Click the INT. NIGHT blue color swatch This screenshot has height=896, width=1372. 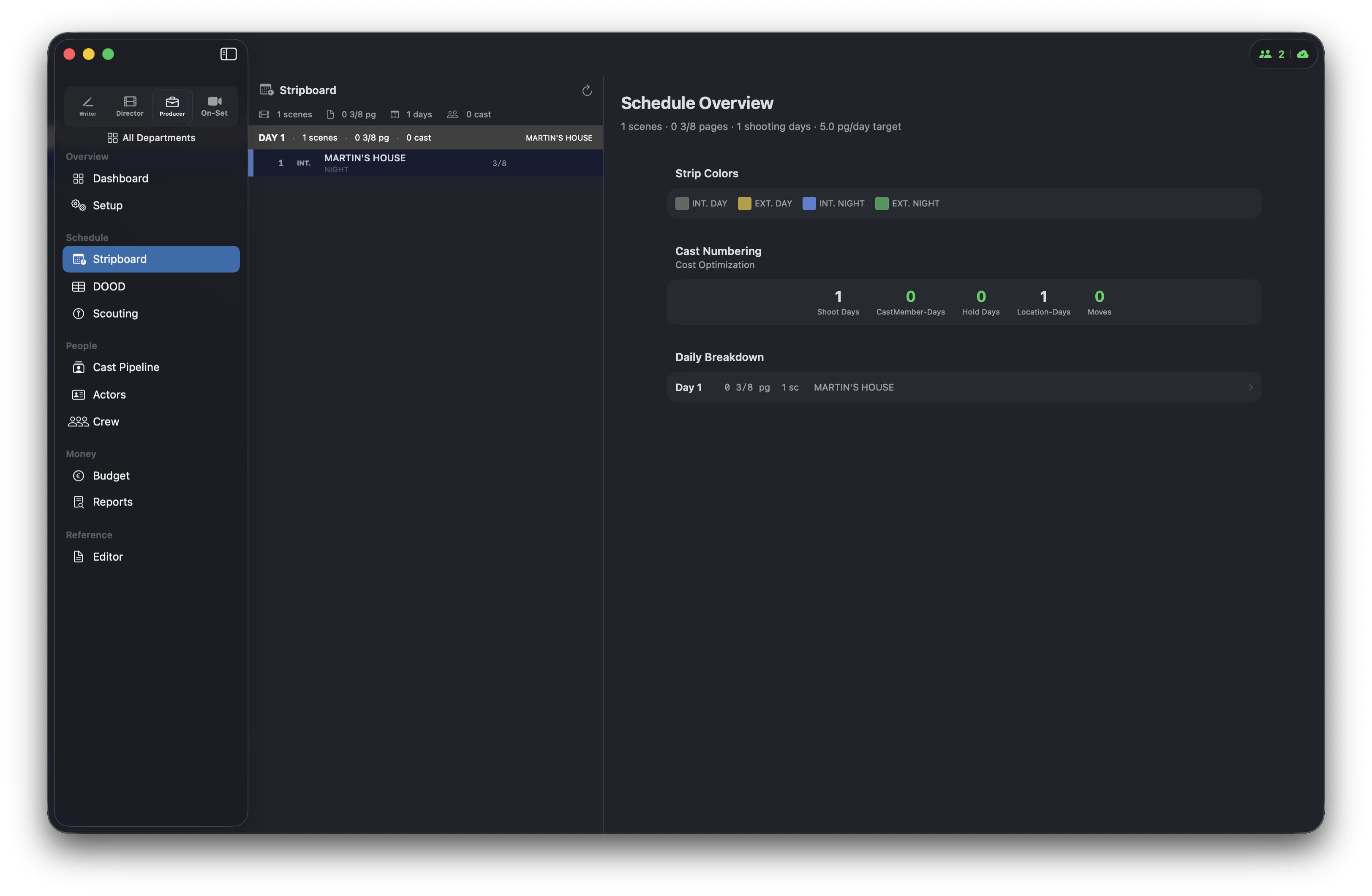(809, 204)
